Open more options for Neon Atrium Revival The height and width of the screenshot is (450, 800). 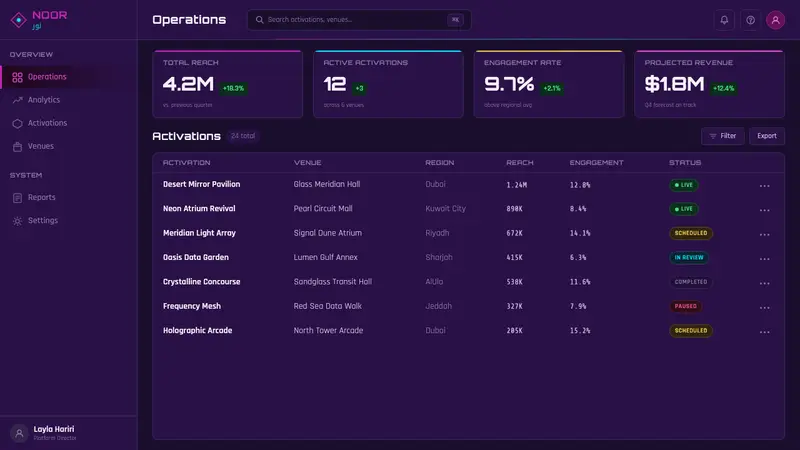pyautogui.click(x=764, y=210)
